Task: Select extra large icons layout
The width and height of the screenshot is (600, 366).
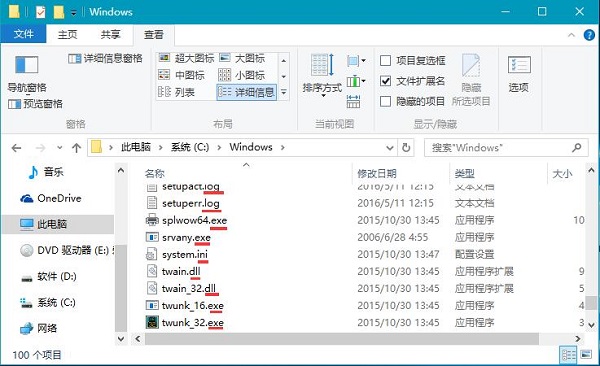Action: tap(186, 58)
